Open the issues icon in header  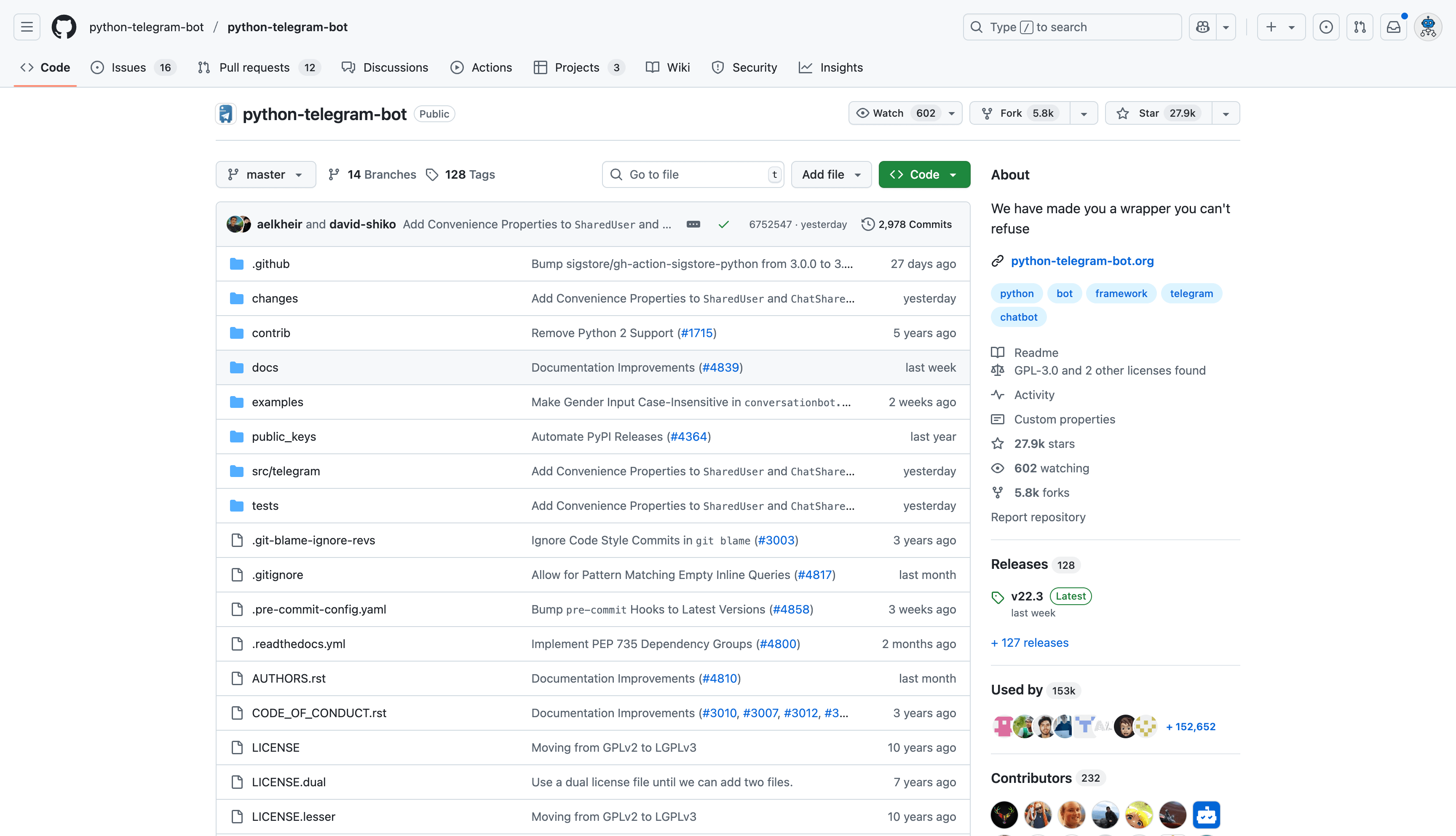[1326, 27]
